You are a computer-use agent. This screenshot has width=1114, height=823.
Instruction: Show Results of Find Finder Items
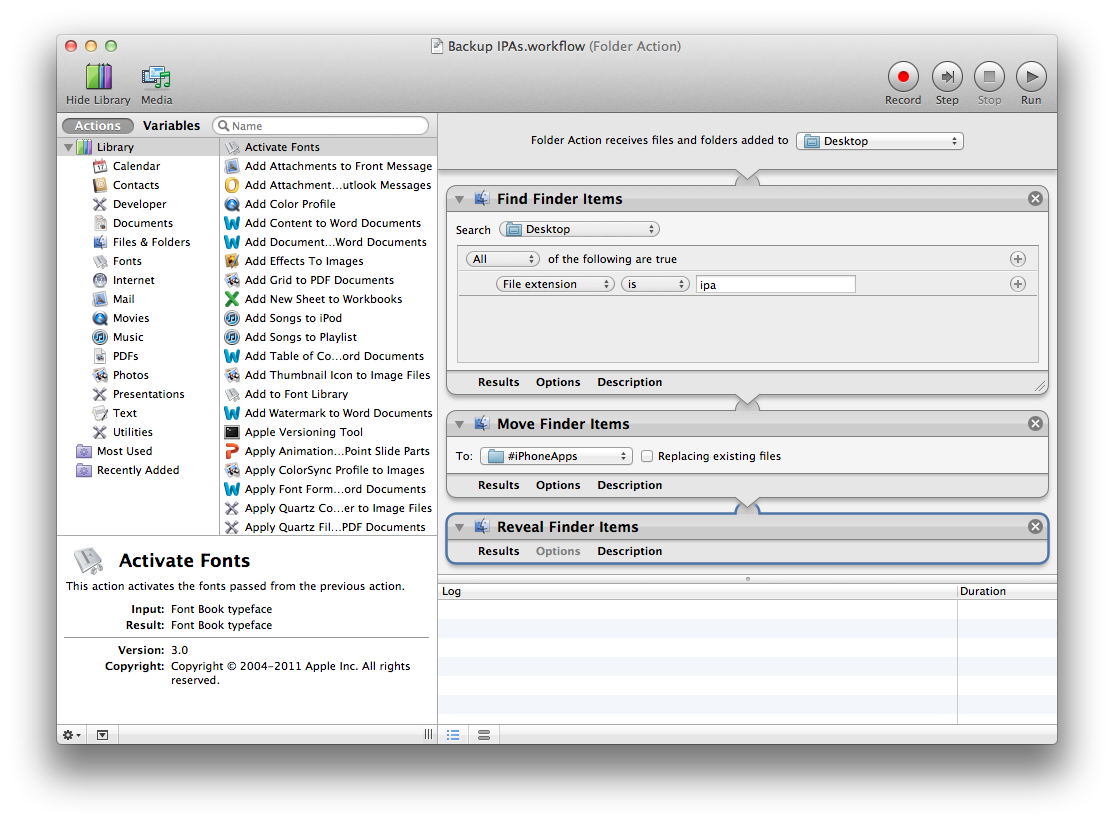pyautogui.click(x=498, y=382)
